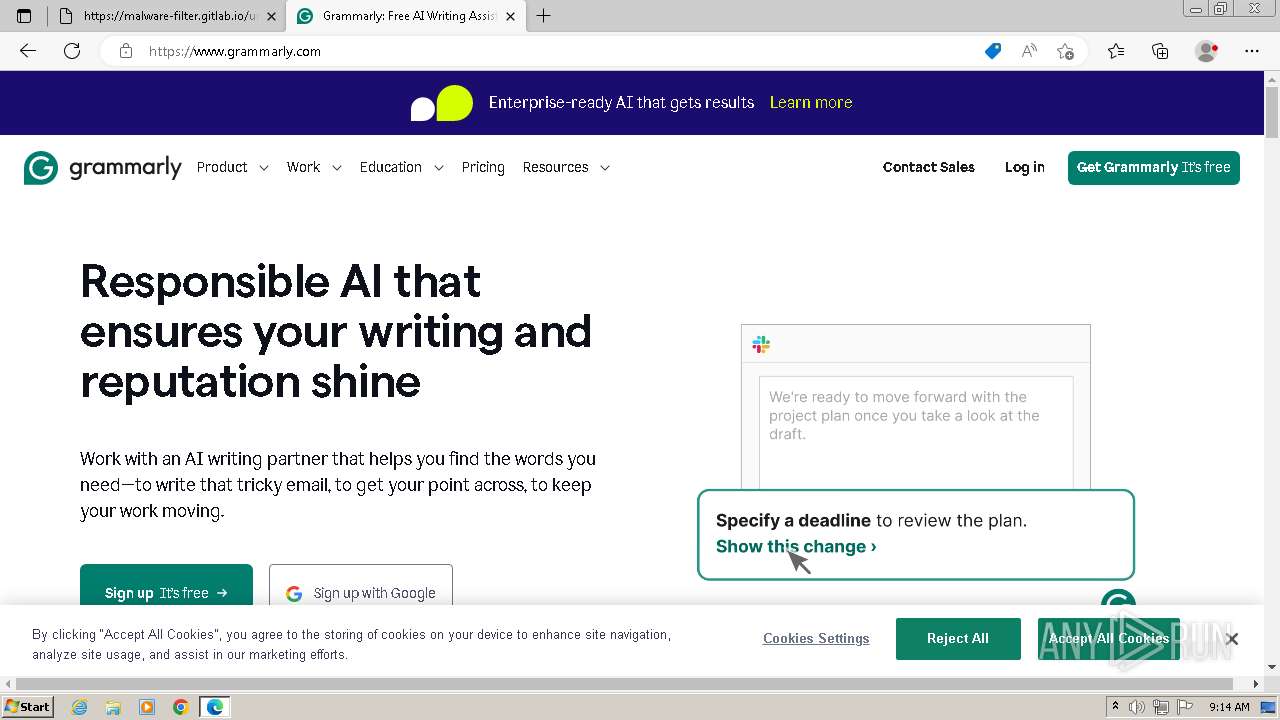The height and width of the screenshot is (720, 1280).
Task: Click the Accept All Cookies button
Action: tap(1109, 639)
